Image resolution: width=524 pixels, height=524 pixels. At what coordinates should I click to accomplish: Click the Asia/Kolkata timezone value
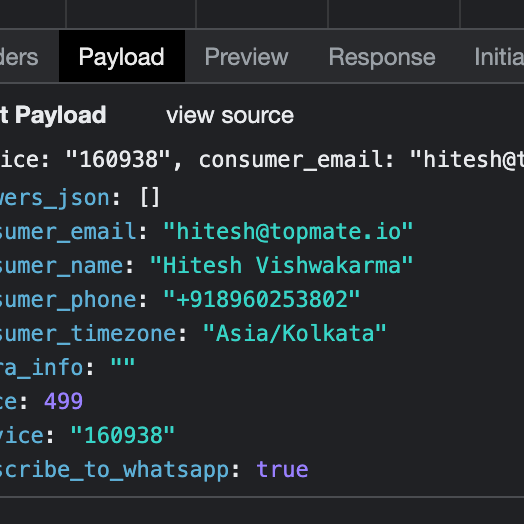[295, 333]
